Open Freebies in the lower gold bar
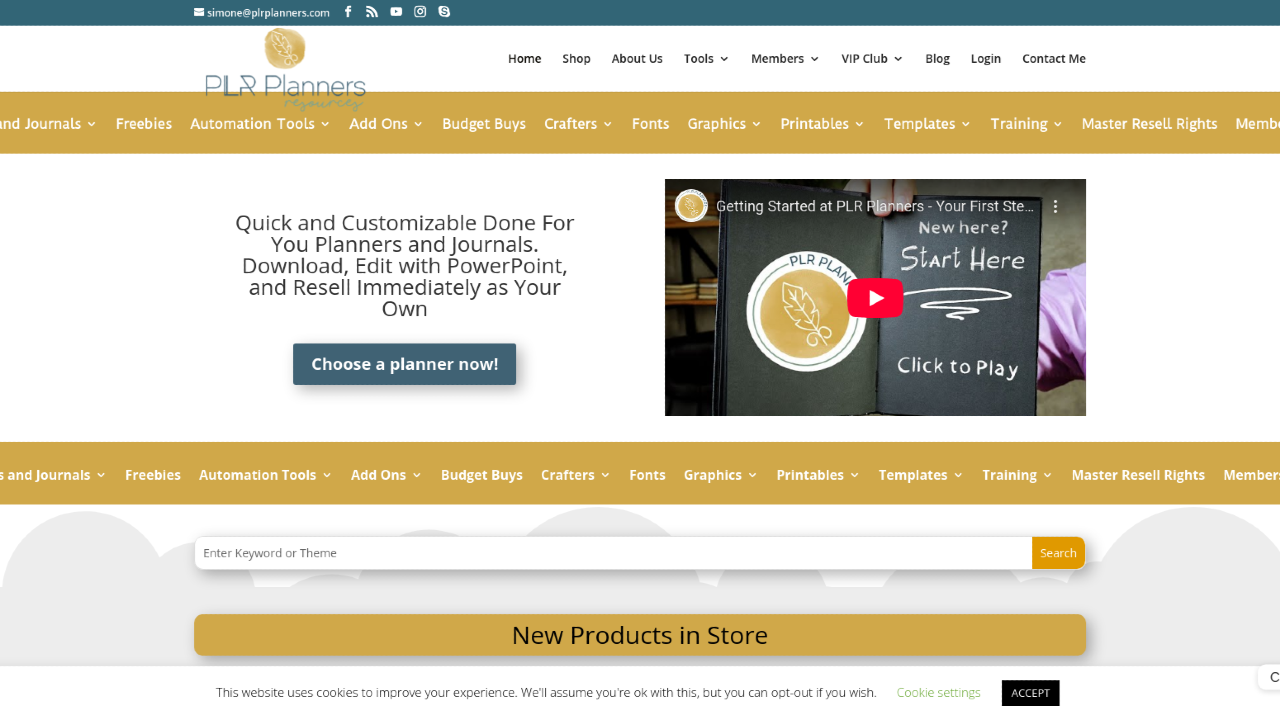The width and height of the screenshot is (1280, 720). tap(153, 475)
